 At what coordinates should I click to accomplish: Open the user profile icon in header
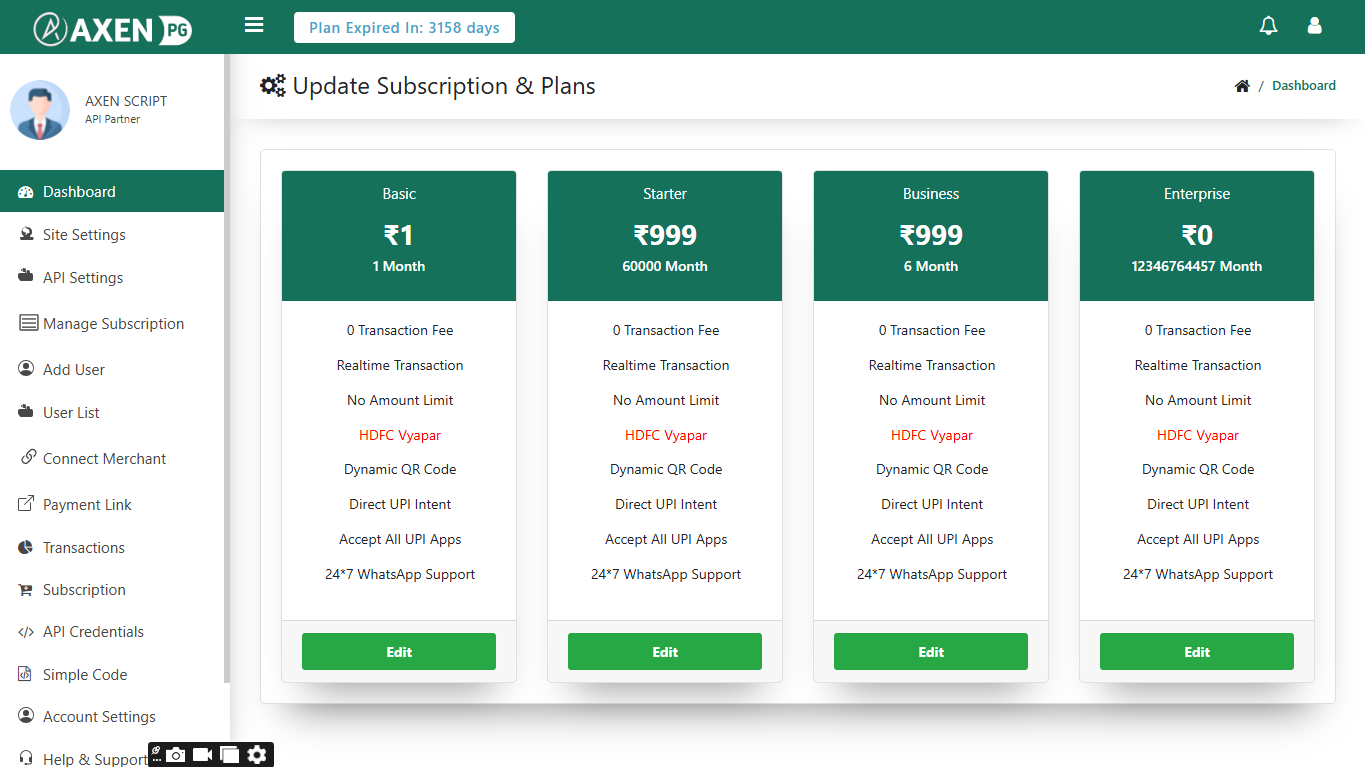(1315, 26)
